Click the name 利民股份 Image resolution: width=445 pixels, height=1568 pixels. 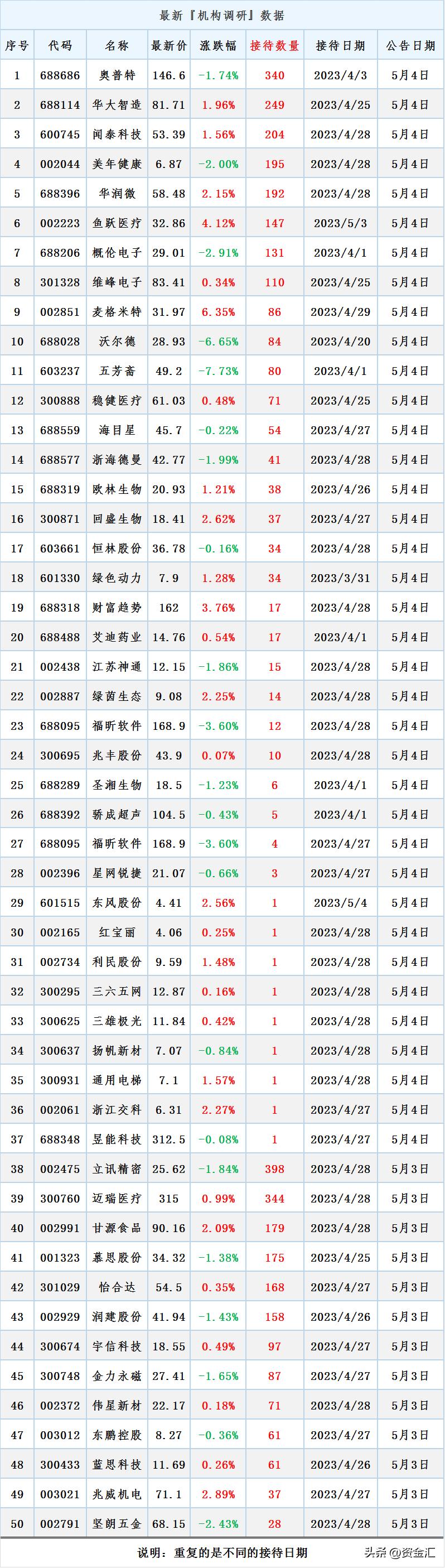[117, 963]
